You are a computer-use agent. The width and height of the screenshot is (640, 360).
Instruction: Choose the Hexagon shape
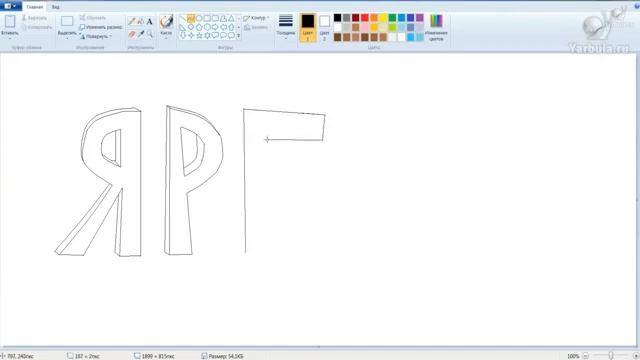coord(207,27)
